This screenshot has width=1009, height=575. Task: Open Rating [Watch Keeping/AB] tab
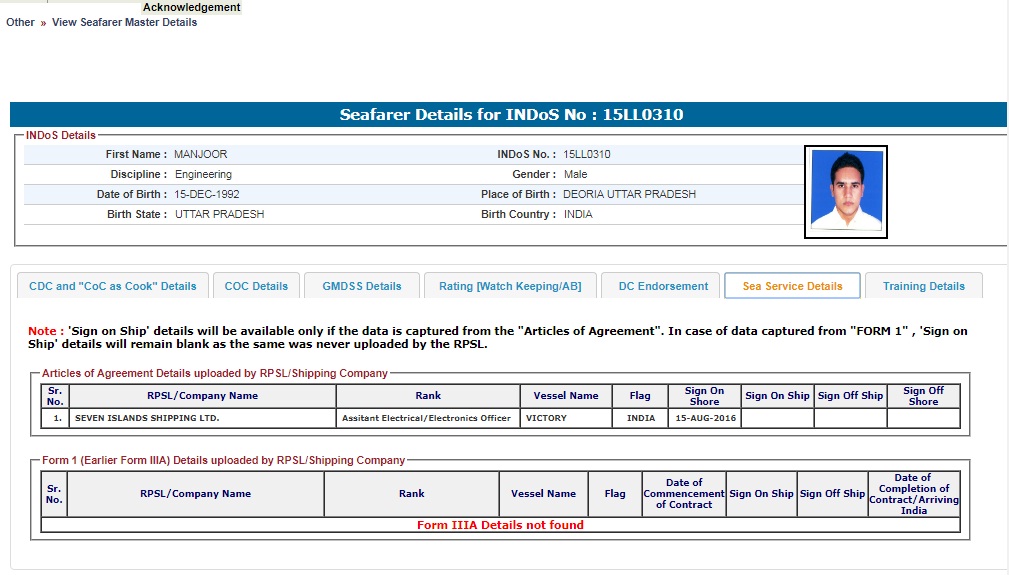(x=510, y=286)
